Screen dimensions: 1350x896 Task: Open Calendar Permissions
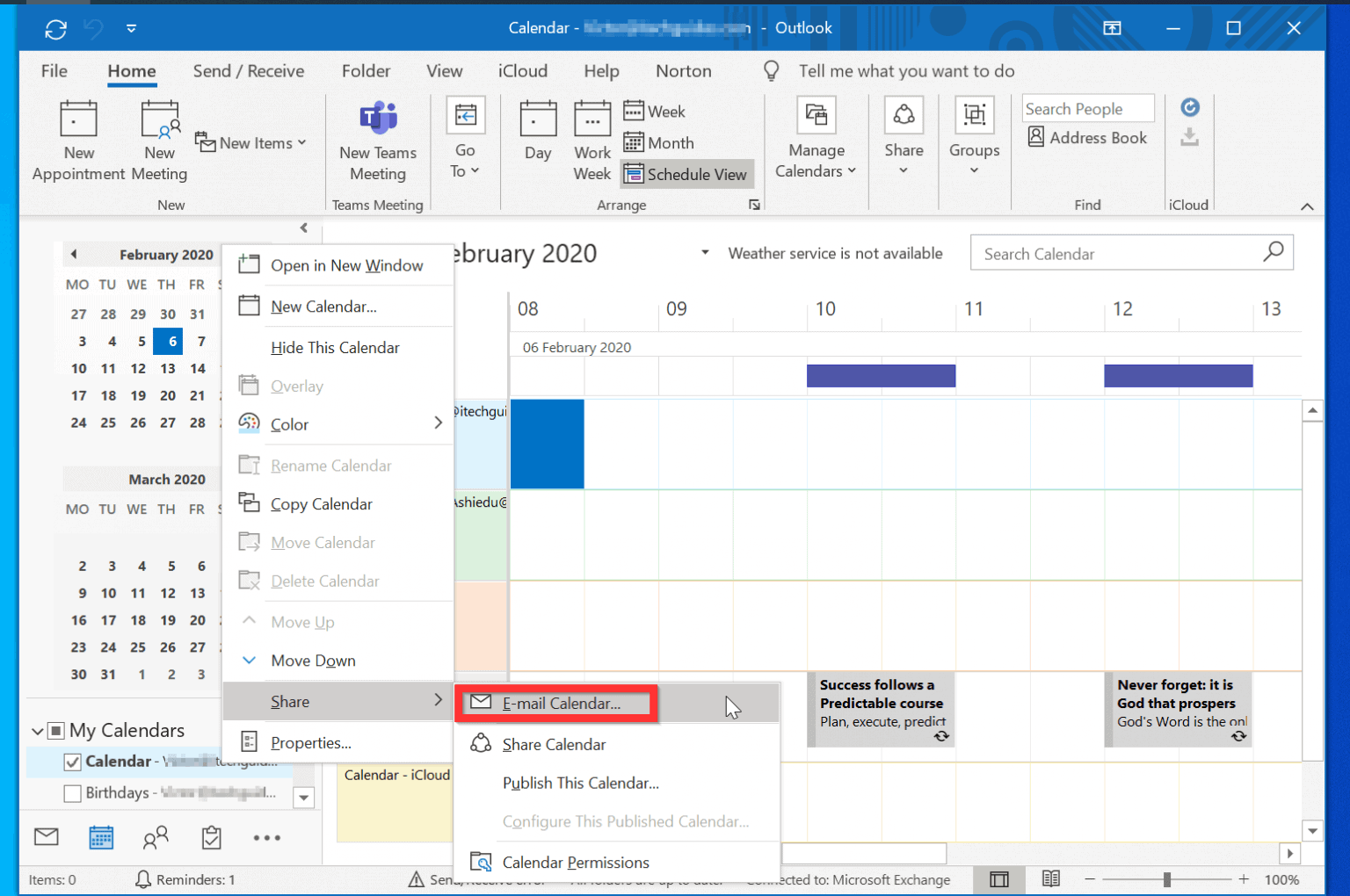click(x=617, y=863)
